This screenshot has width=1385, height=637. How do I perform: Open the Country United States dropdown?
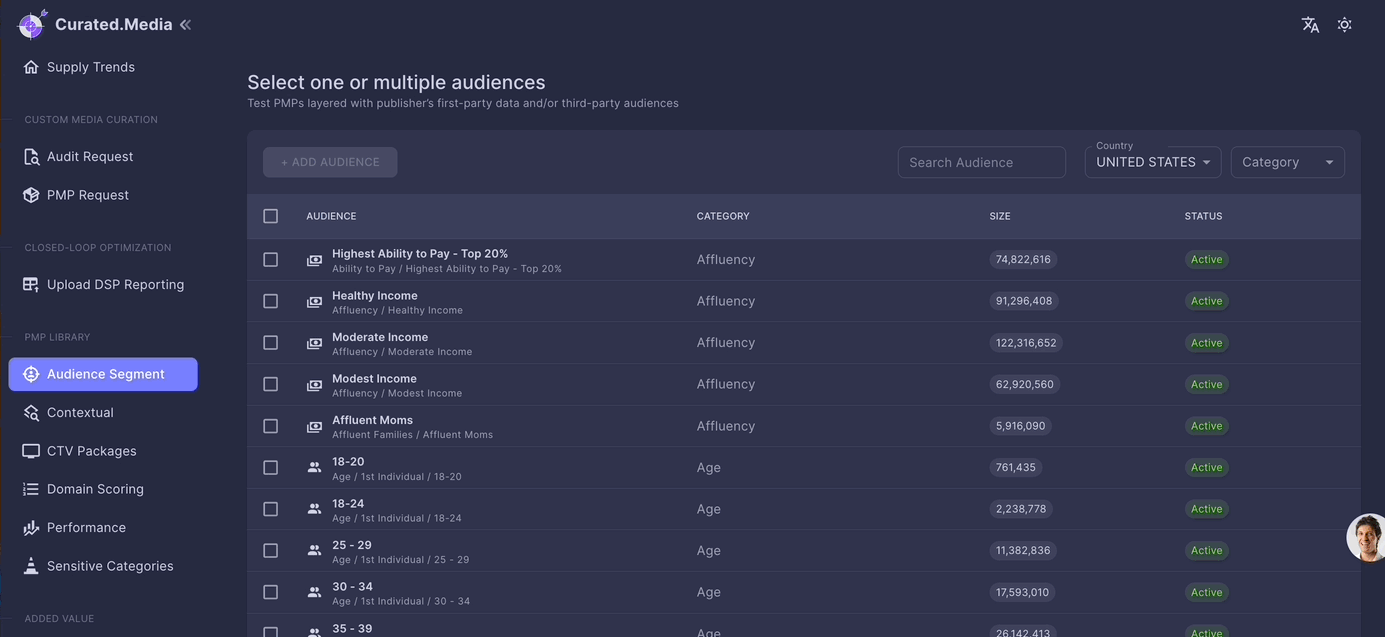(1152, 162)
